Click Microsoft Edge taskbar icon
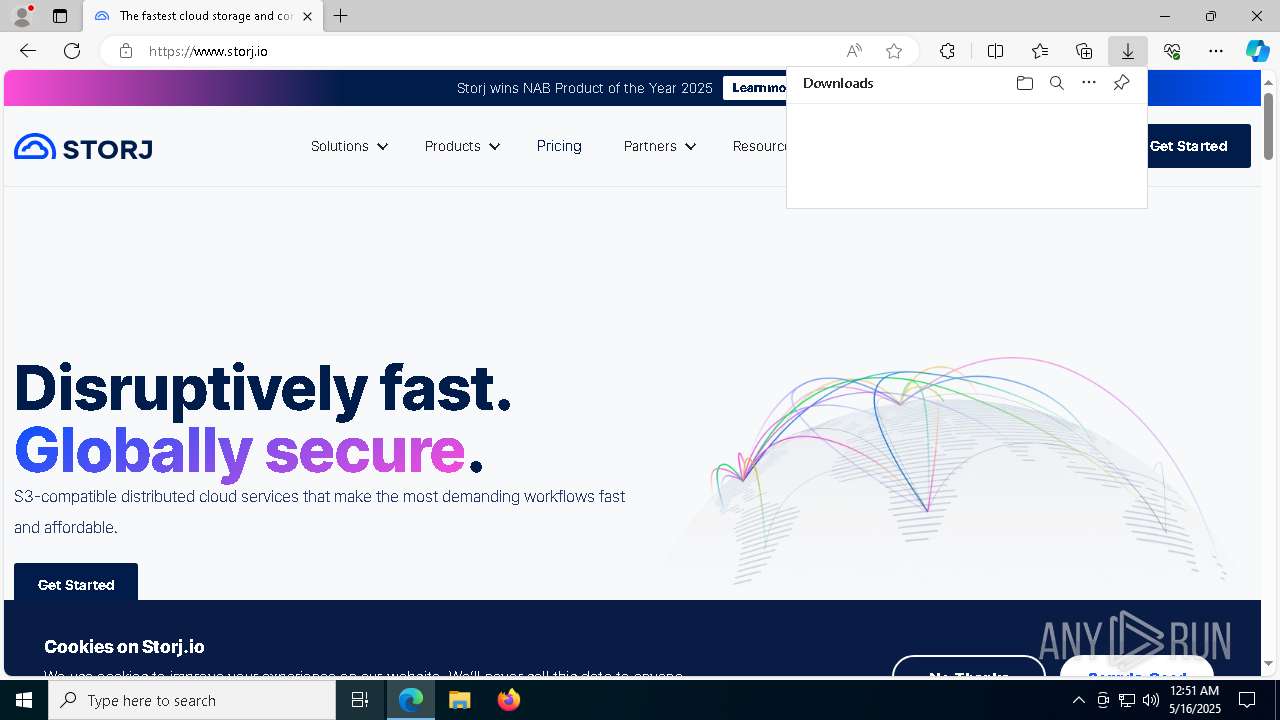1280x720 pixels. (x=411, y=700)
